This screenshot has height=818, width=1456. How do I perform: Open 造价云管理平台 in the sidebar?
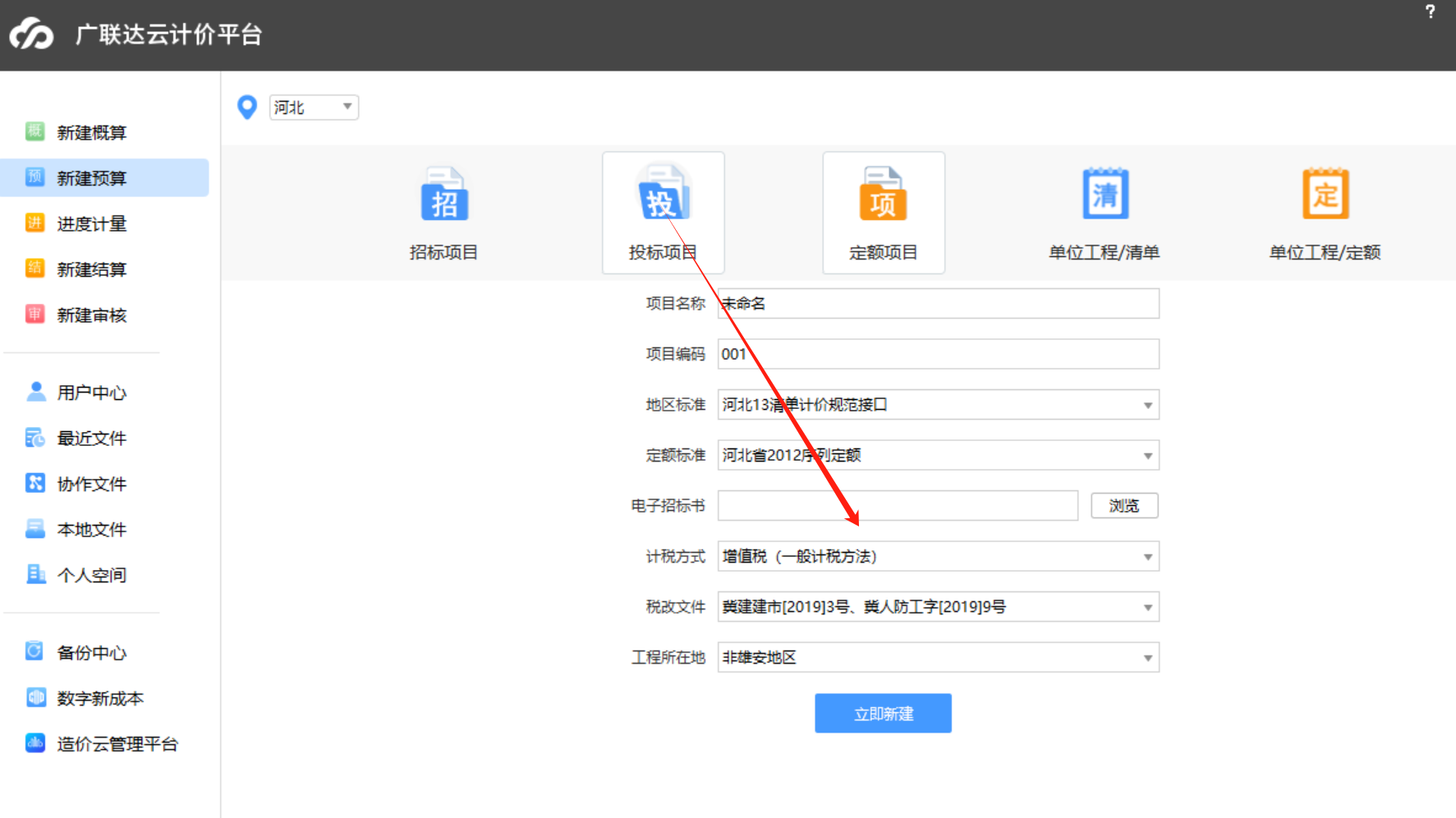(x=117, y=744)
